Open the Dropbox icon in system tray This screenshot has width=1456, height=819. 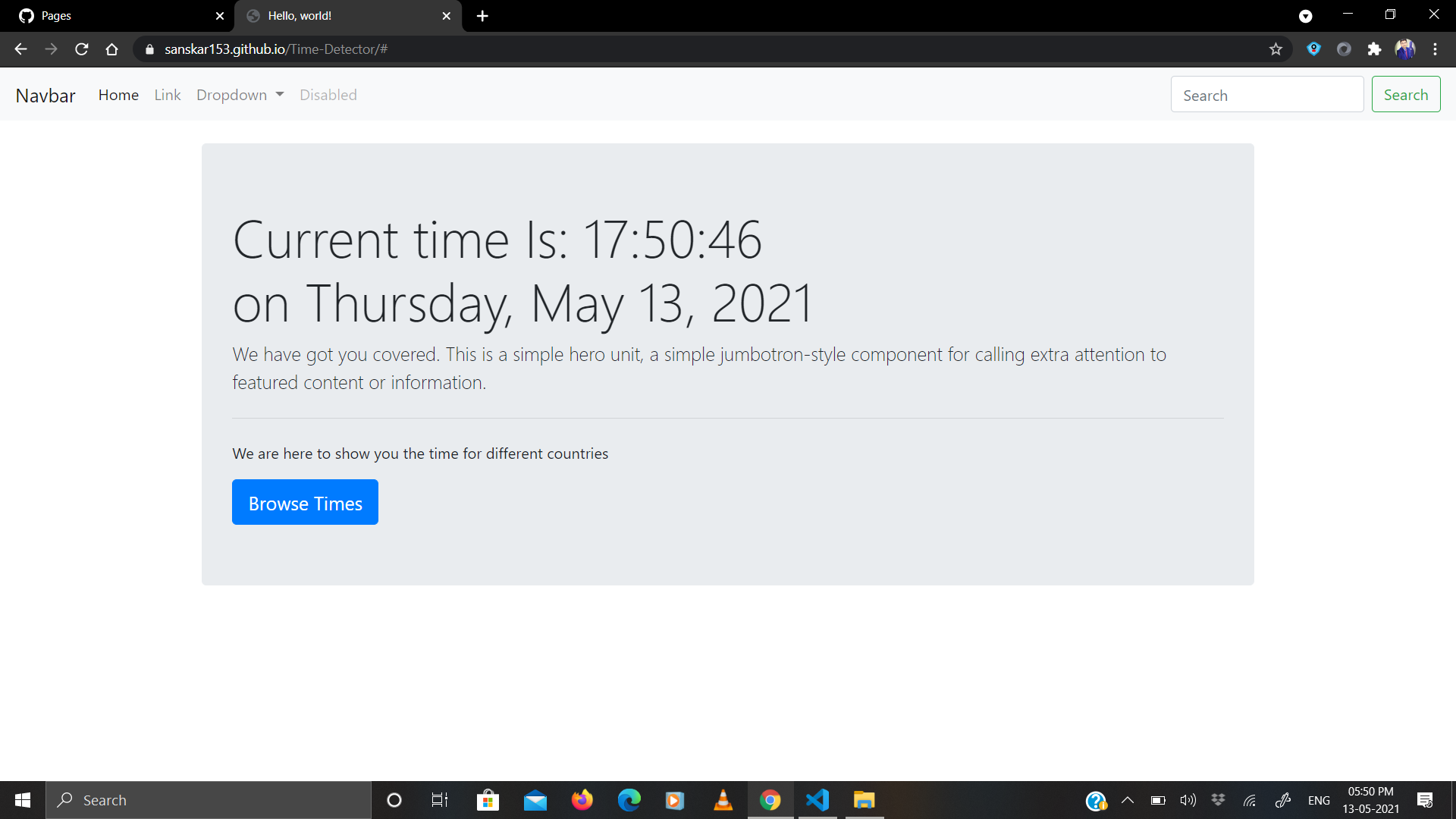click(1219, 799)
